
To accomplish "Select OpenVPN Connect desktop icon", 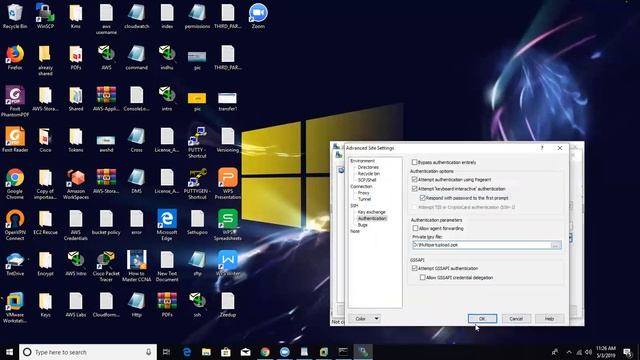I will (x=15, y=225).
